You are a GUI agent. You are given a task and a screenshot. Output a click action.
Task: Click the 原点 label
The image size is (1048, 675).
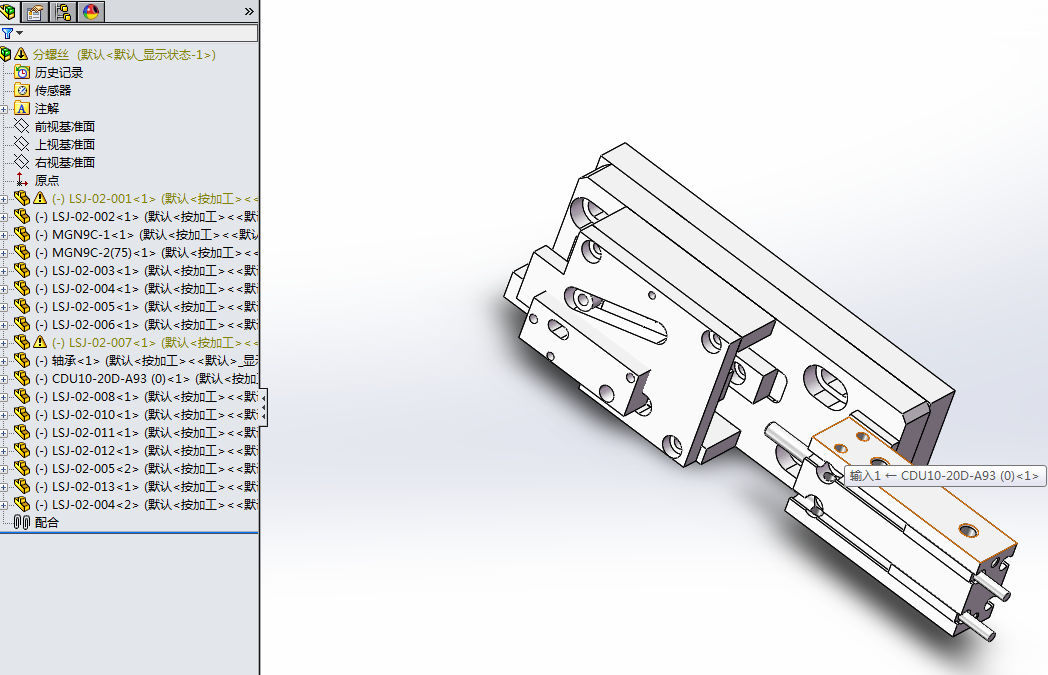47,180
